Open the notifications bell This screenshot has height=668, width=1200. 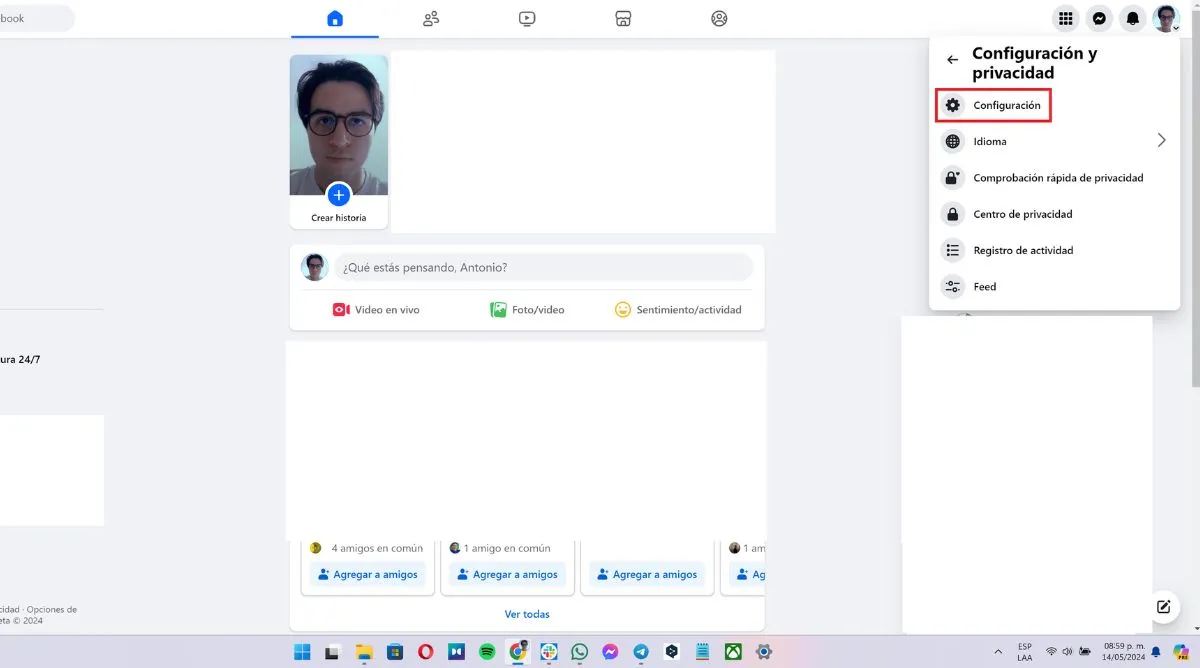pyautogui.click(x=1132, y=18)
